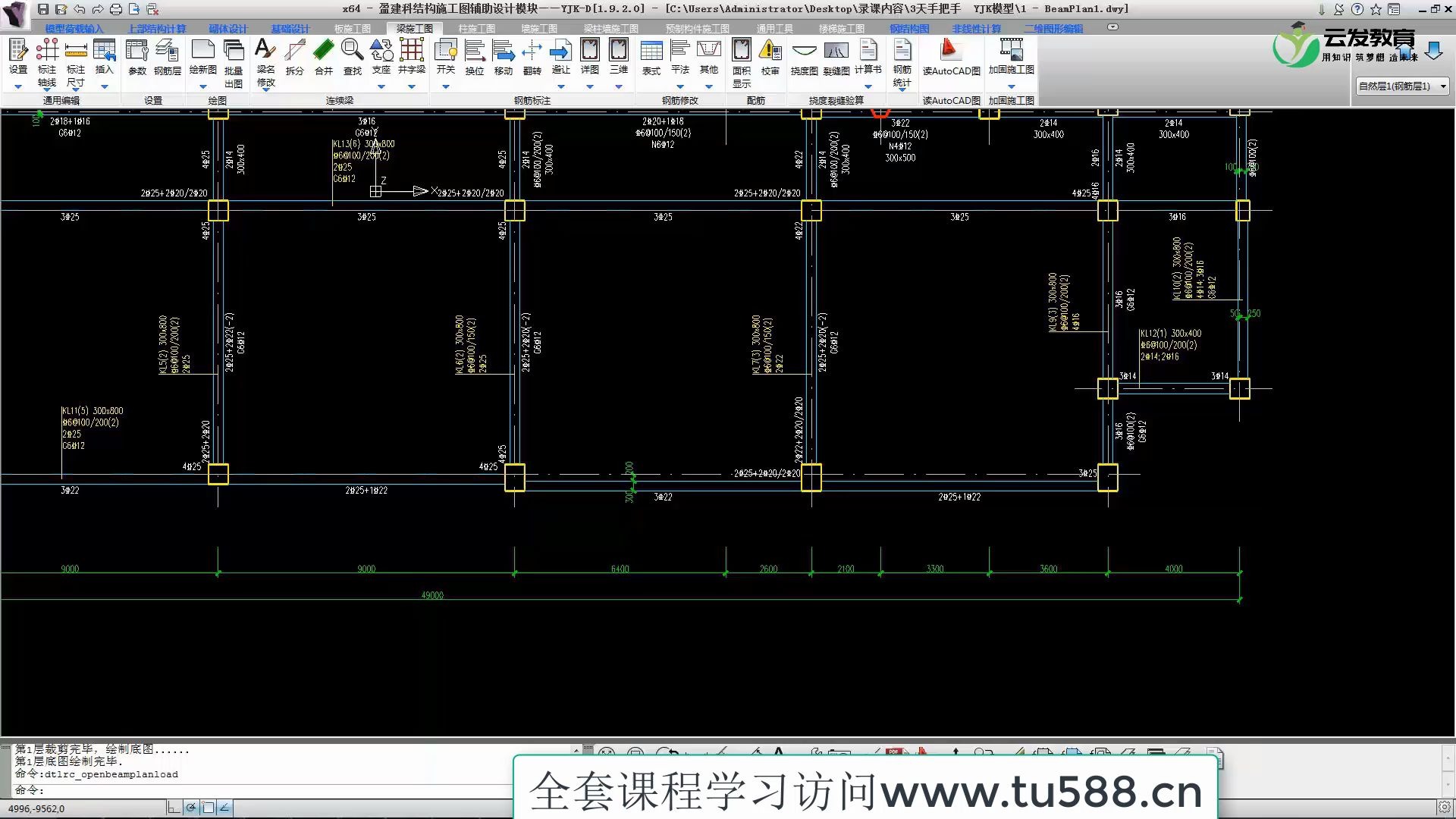Screen dimensions: 1456x819
Task: Open the 通用工具 menu tab
Action: (x=773, y=27)
